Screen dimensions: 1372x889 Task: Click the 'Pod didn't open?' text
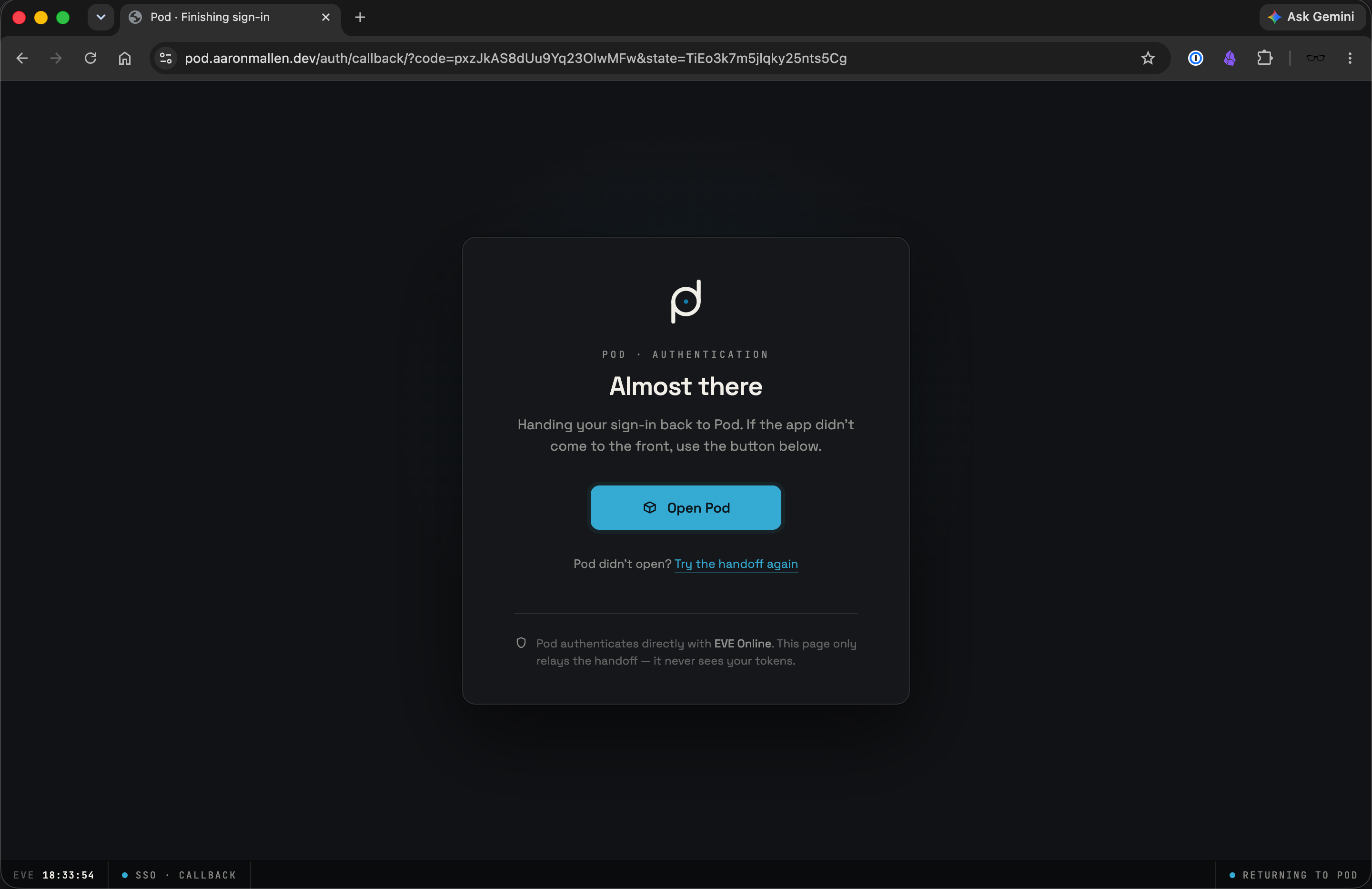coord(623,564)
